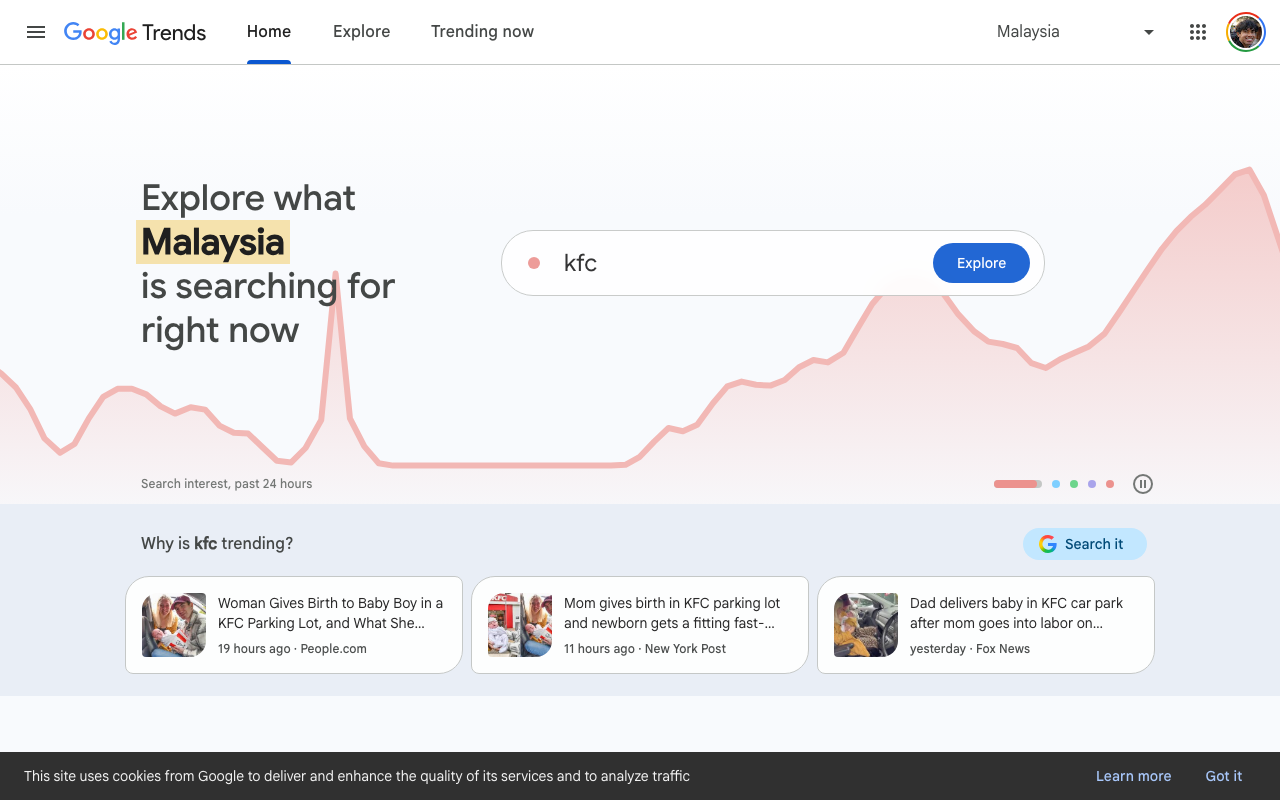Open the People.com KFC article card
This screenshot has width=1280, height=800.
294,625
